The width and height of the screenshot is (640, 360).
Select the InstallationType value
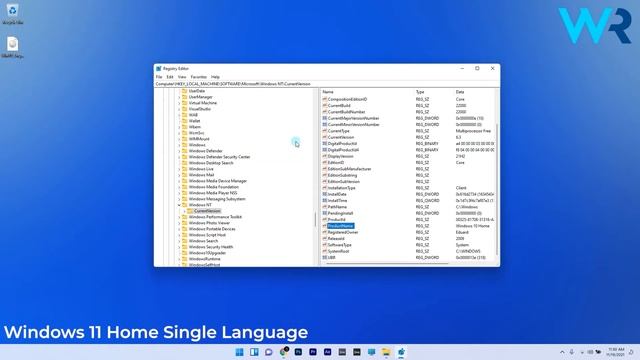point(341,188)
